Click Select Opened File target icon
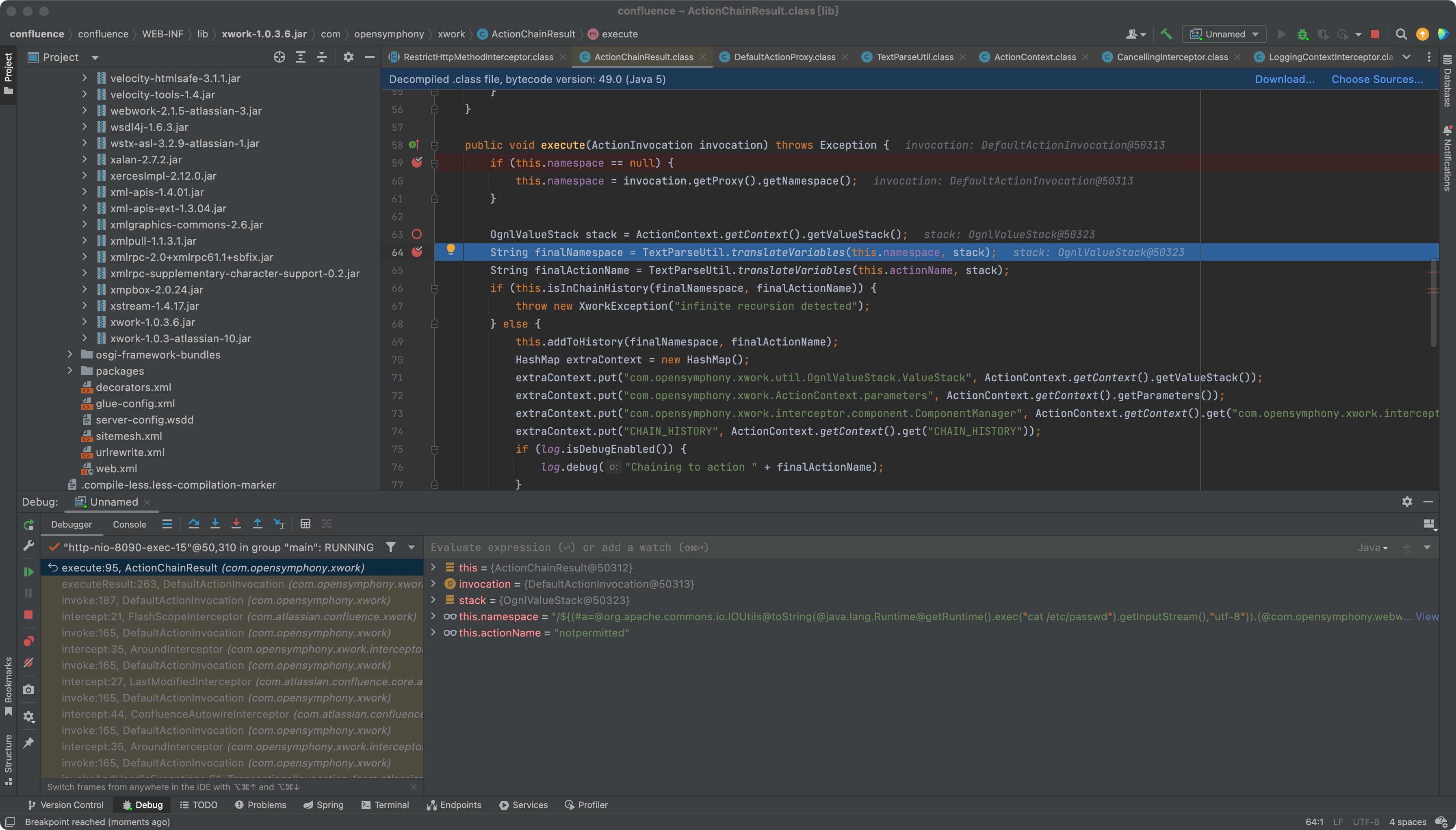Viewport: 1456px width, 830px height. (x=279, y=57)
